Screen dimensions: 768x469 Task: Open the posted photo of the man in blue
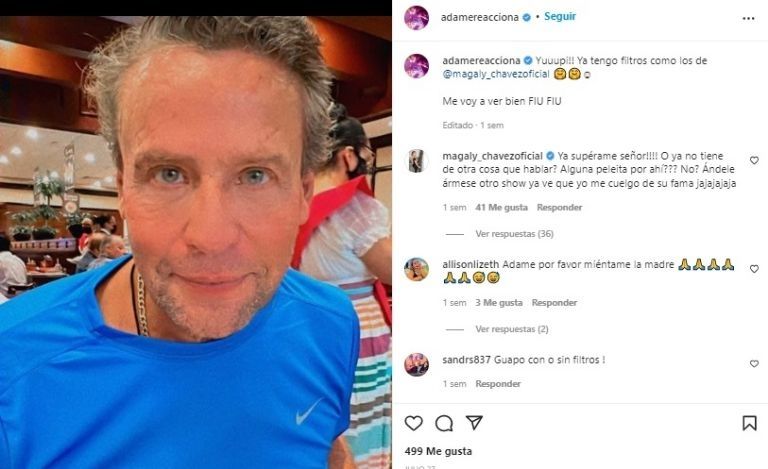[x=195, y=242]
